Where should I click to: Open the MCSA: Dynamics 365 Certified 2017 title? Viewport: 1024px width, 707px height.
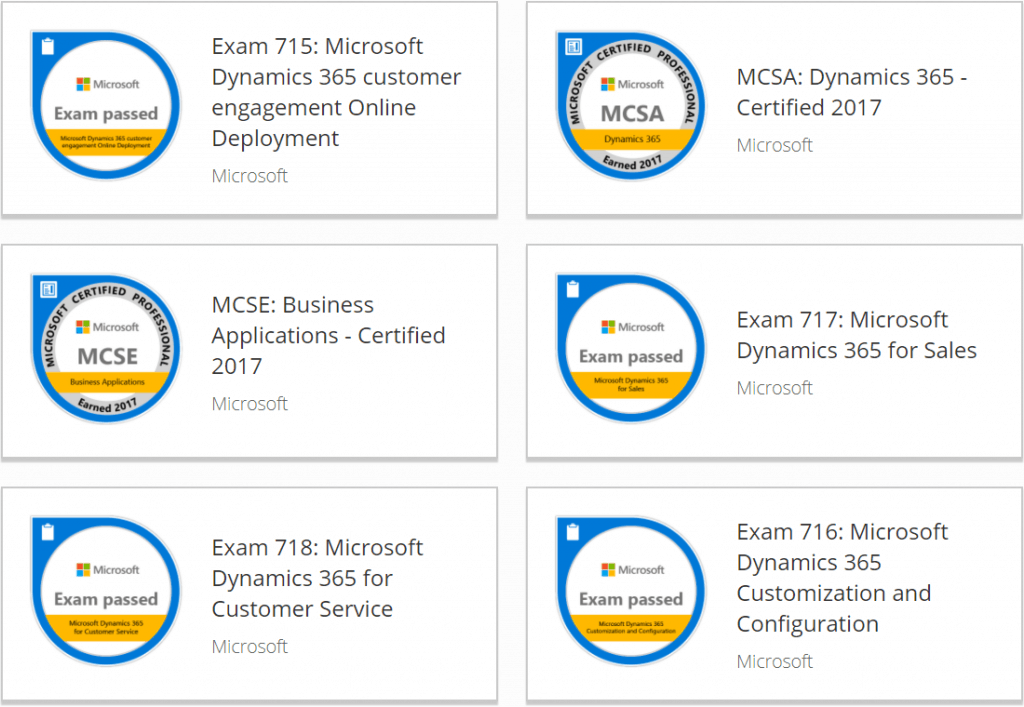[851, 92]
